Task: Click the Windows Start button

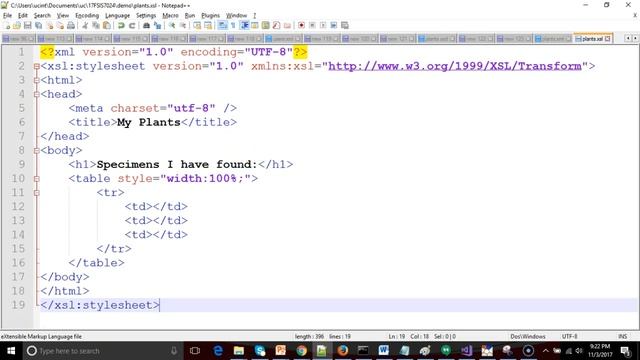Action: [x=11, y=351]
